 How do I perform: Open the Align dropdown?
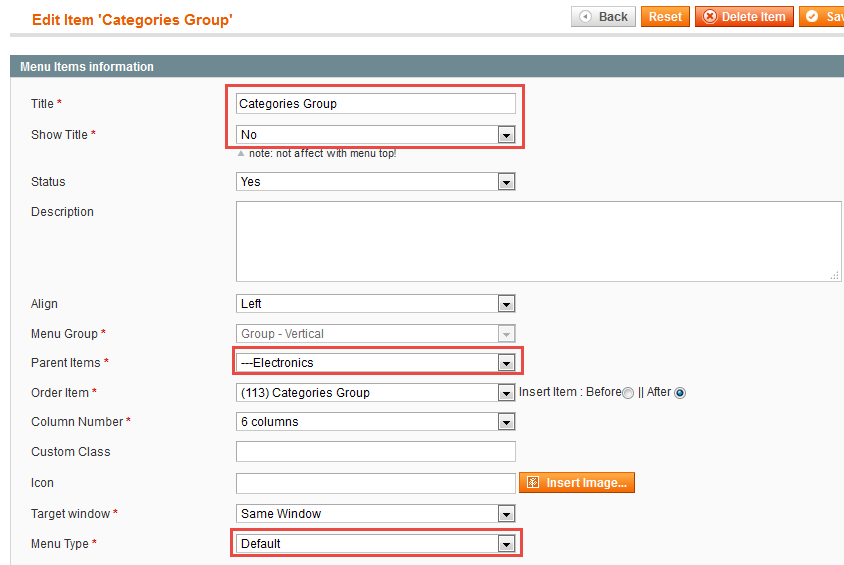click(x=376, y=303)
